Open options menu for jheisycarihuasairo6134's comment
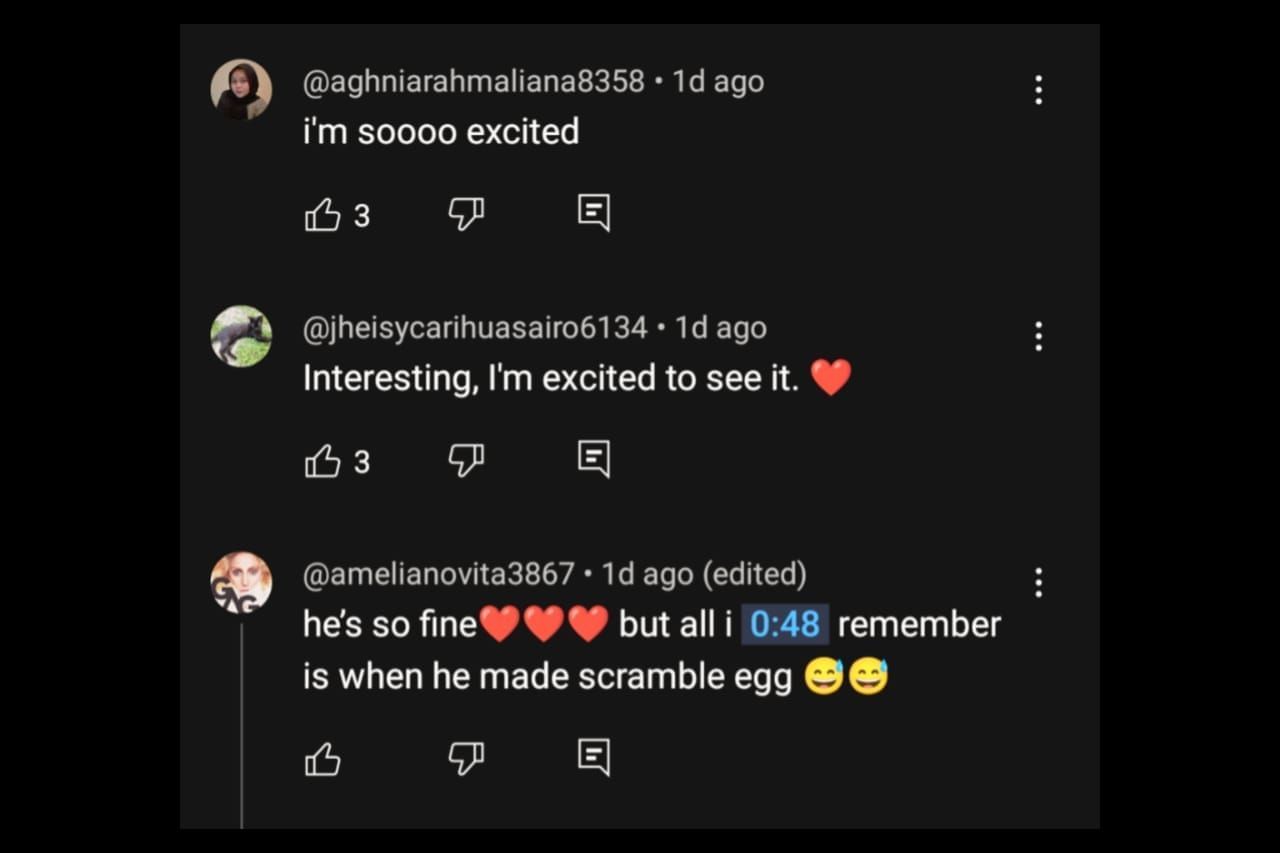The width and height of the screenshot is (1280, 853). coord(1039,336)
